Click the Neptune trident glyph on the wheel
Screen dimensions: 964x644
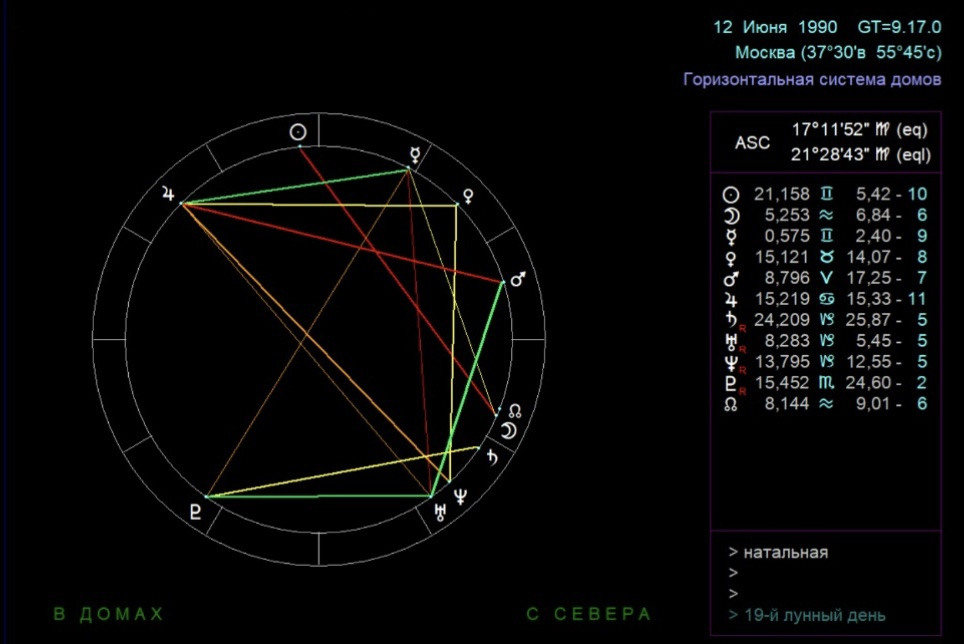click(461, 498)
